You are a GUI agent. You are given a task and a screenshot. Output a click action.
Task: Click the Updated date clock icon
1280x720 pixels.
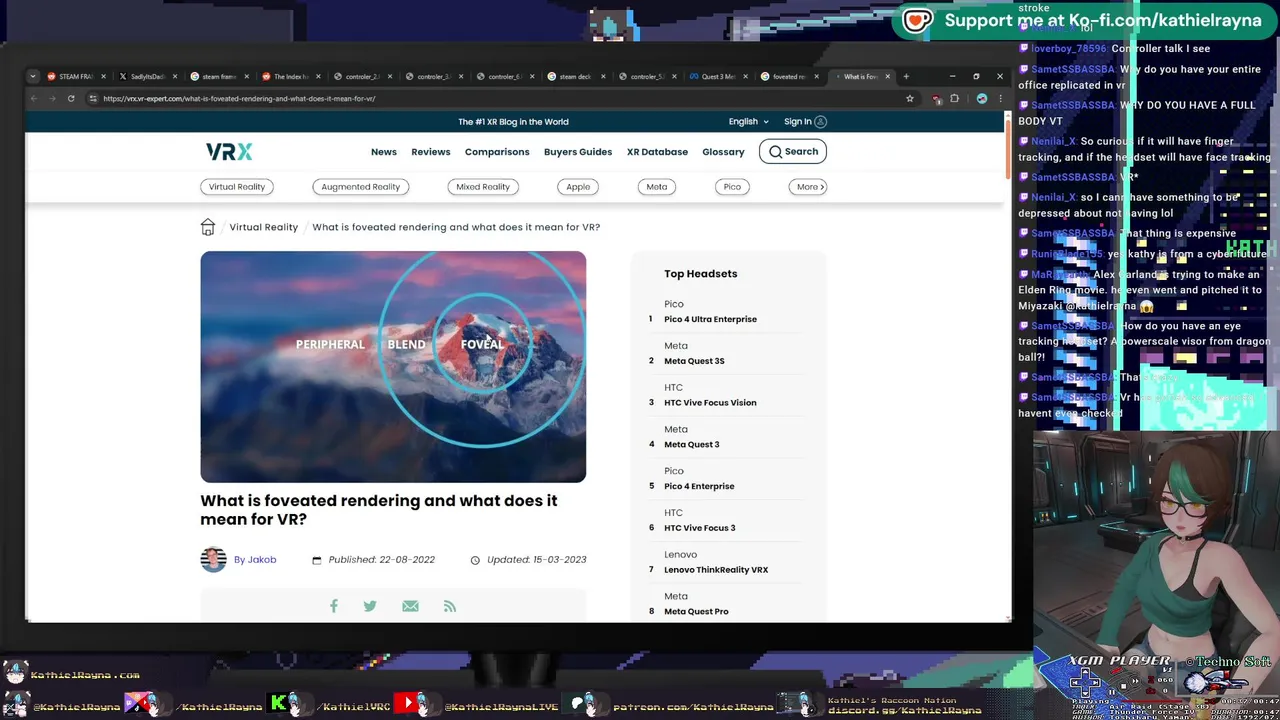(x=475, y=560)
